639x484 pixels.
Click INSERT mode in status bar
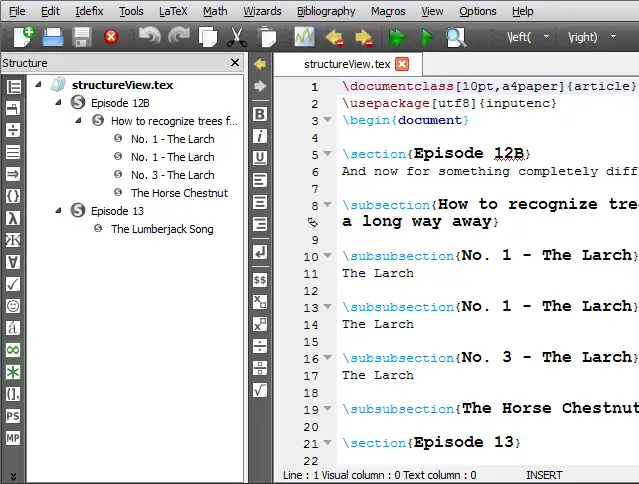[544, 475]
